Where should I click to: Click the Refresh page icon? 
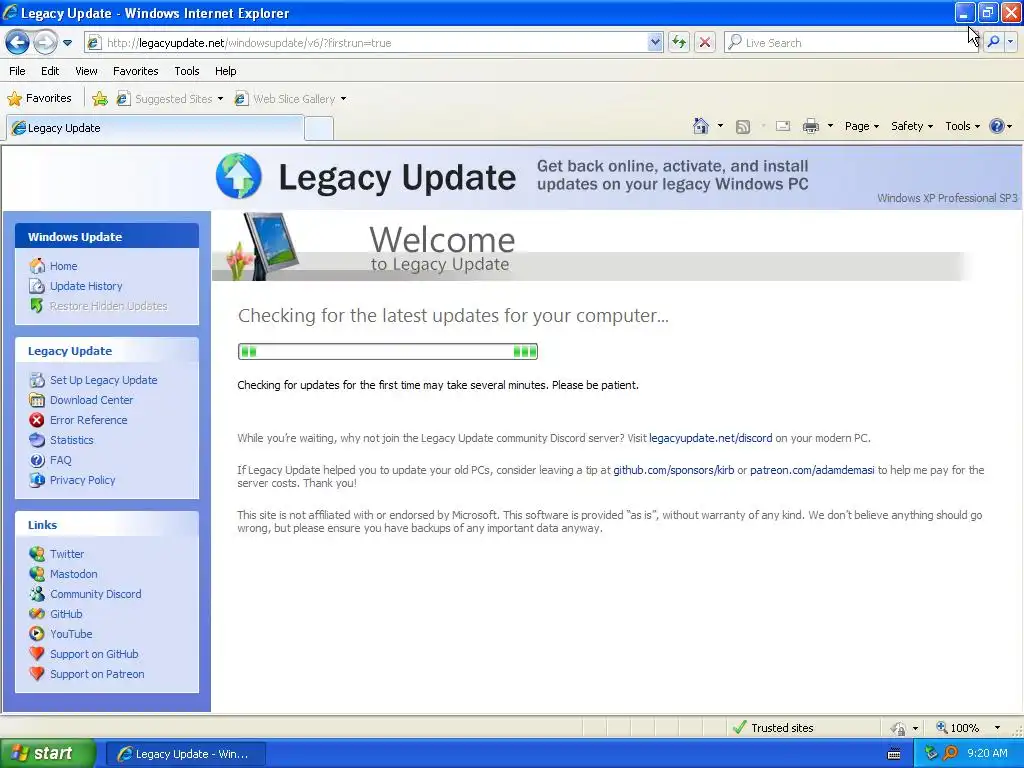pyautogui.click(x=679, y=43)
